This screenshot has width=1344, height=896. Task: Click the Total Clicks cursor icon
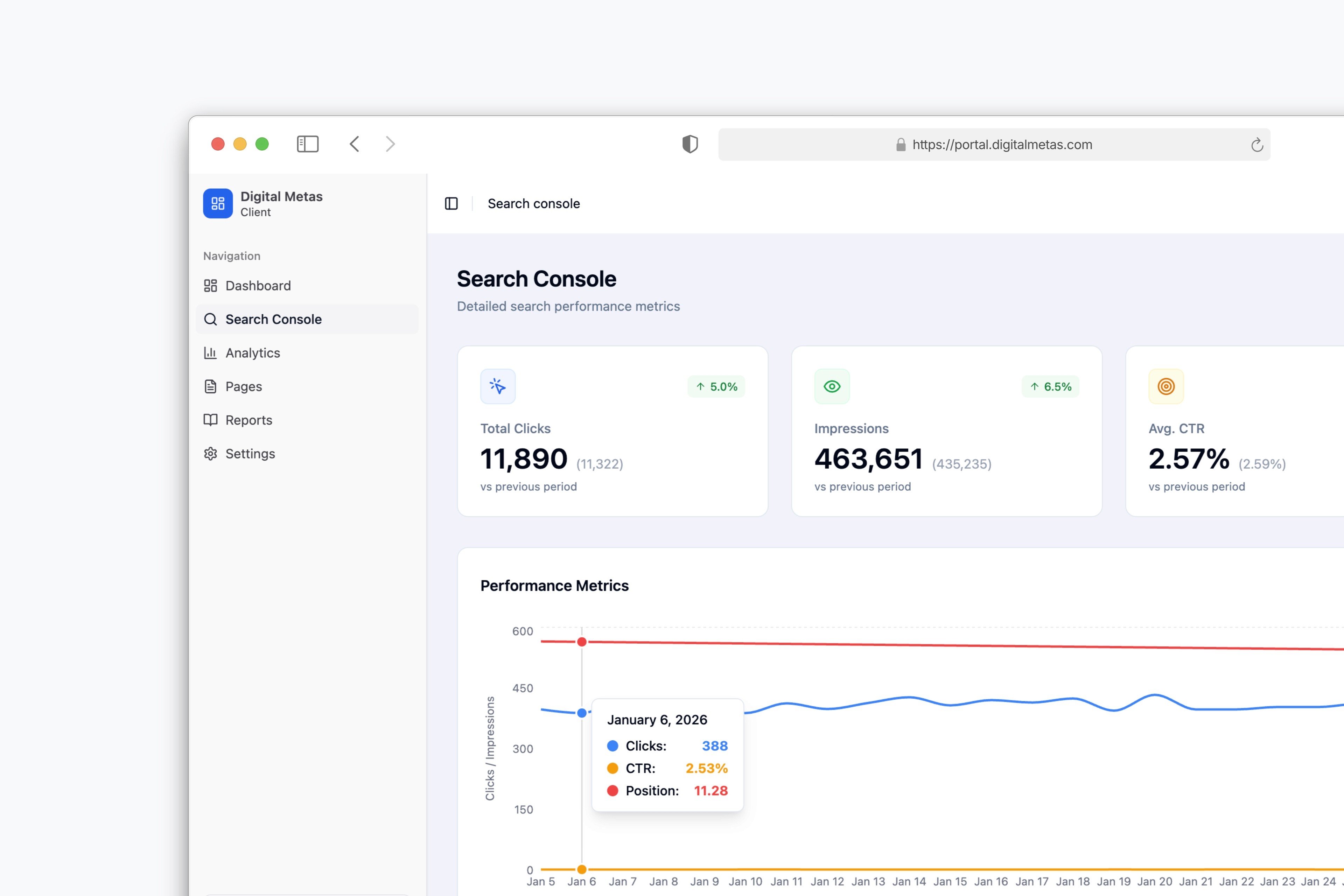498,386
